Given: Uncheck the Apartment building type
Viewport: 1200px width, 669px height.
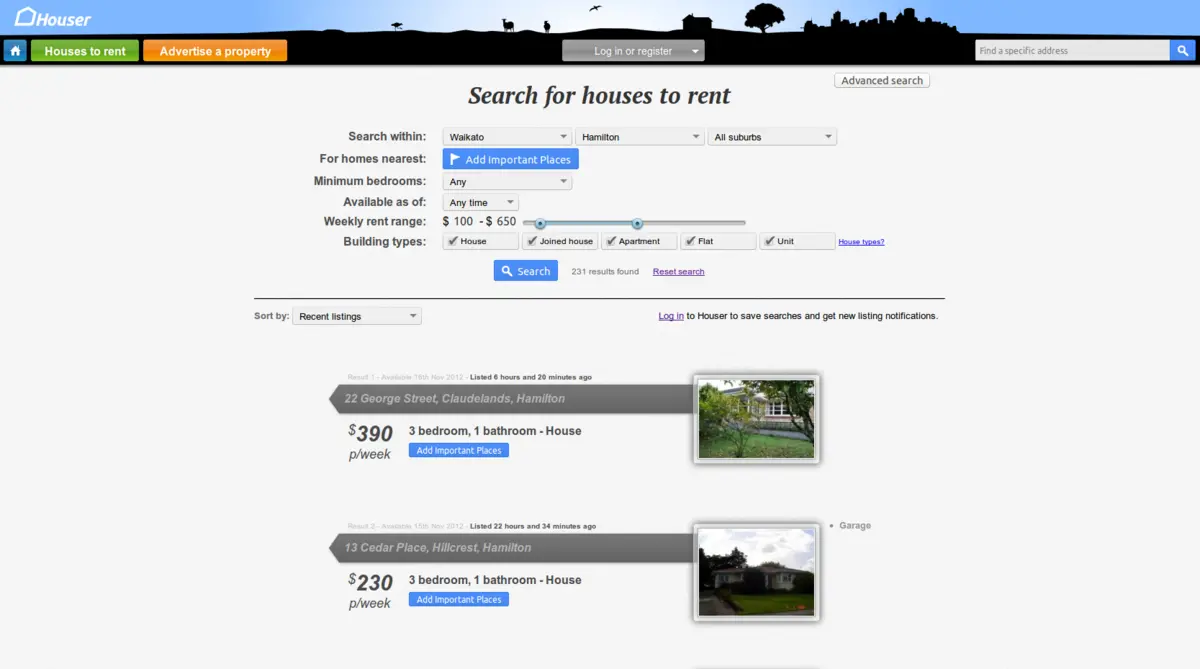Looking at the screenshot, I should (611, 241).
